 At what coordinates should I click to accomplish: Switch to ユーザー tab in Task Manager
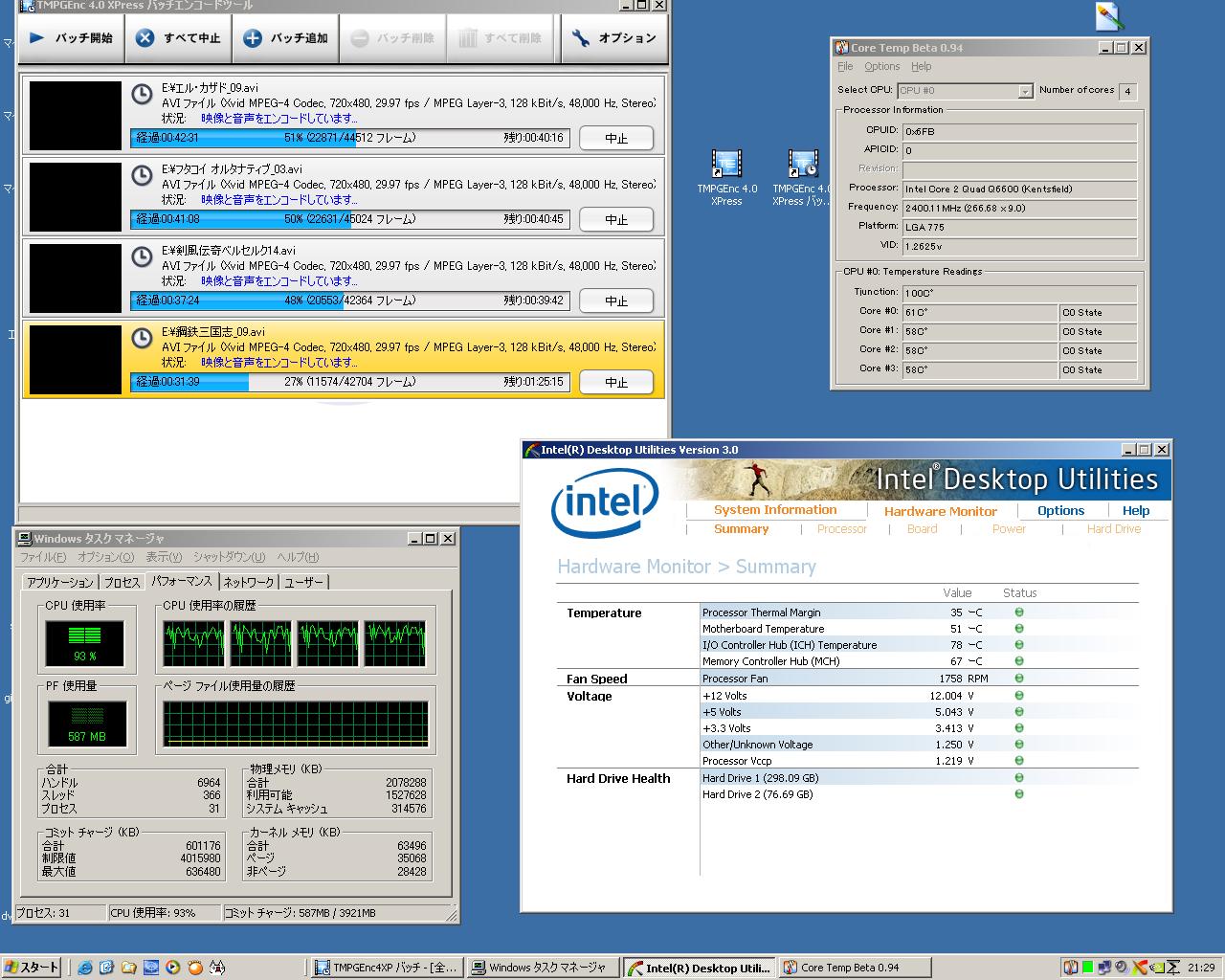303,582
